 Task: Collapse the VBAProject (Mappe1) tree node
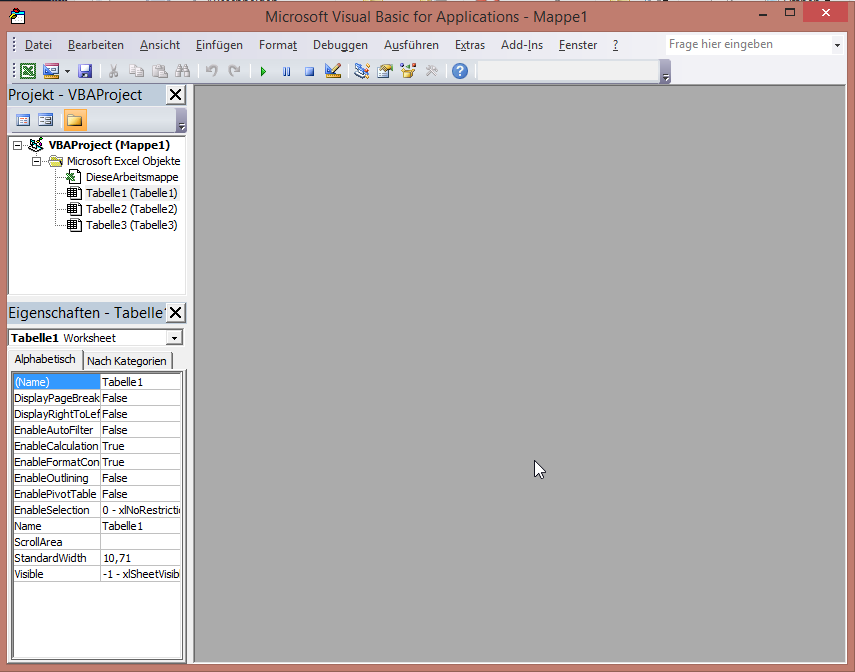[17, 145]
